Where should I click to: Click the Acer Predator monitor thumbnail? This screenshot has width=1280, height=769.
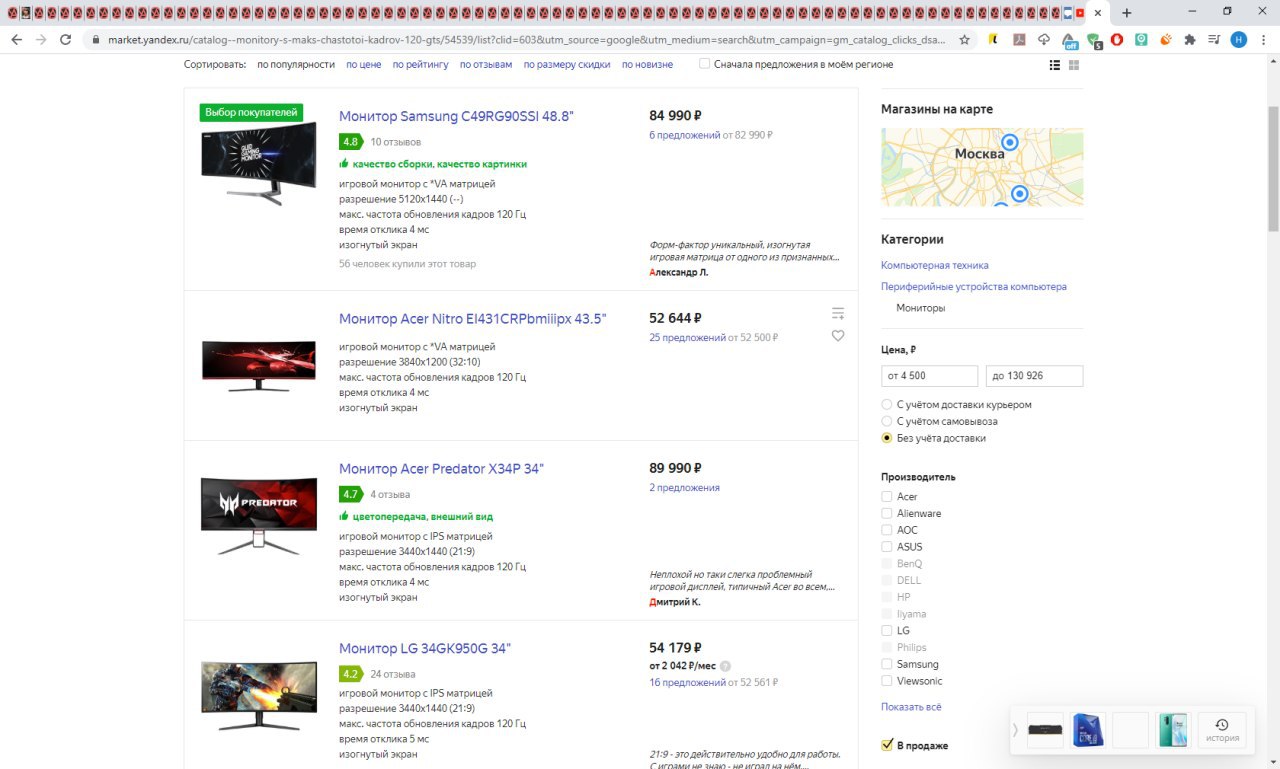point(259,516)
